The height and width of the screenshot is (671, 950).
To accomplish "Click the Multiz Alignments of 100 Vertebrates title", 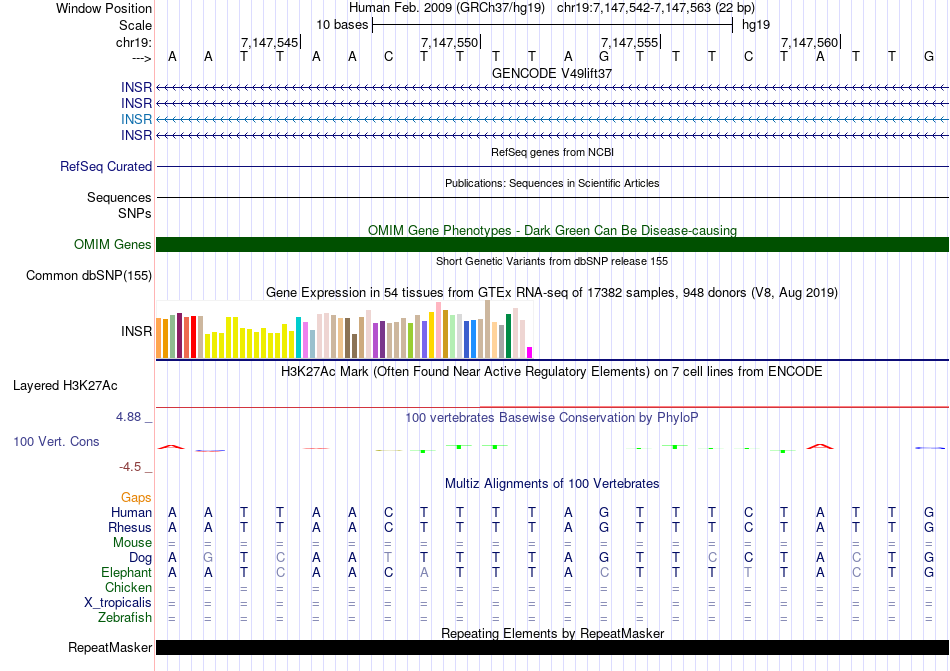I will [x=552, y=484].
